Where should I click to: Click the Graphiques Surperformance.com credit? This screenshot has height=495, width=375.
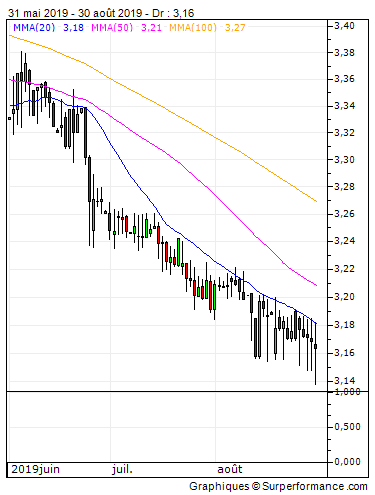[x=278, y=486]
